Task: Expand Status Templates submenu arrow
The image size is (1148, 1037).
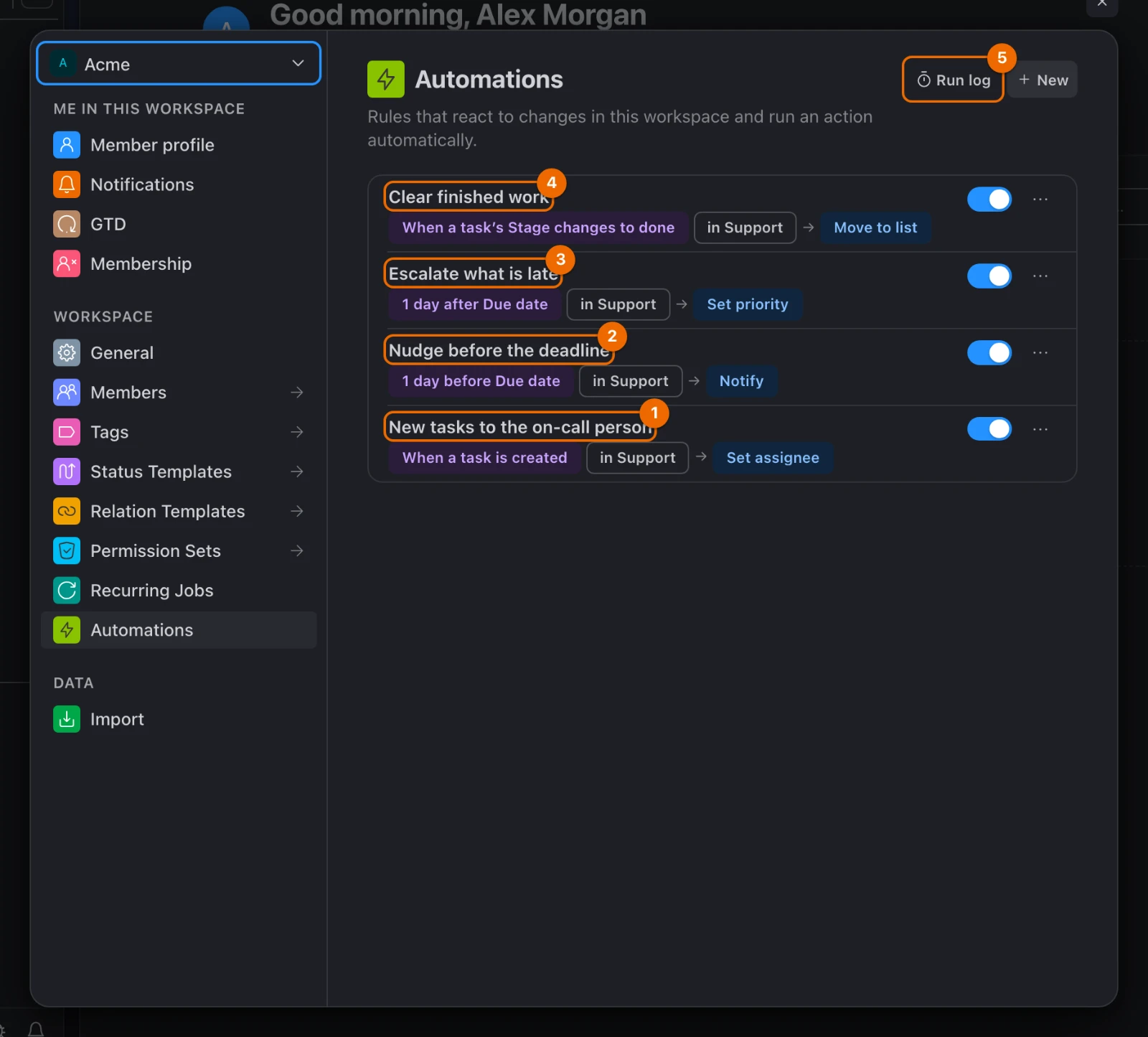Action: click(296, 471)
